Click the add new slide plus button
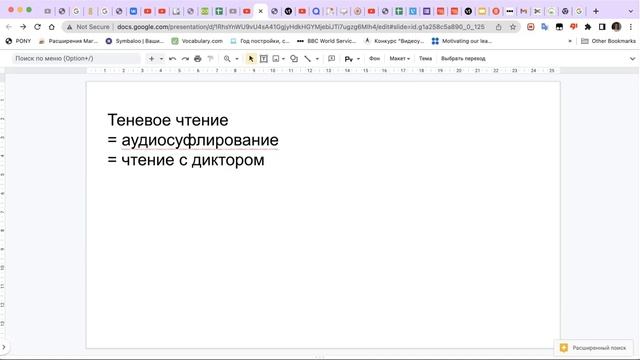Screen dimensions: 640x360 [x=151, y=59]
